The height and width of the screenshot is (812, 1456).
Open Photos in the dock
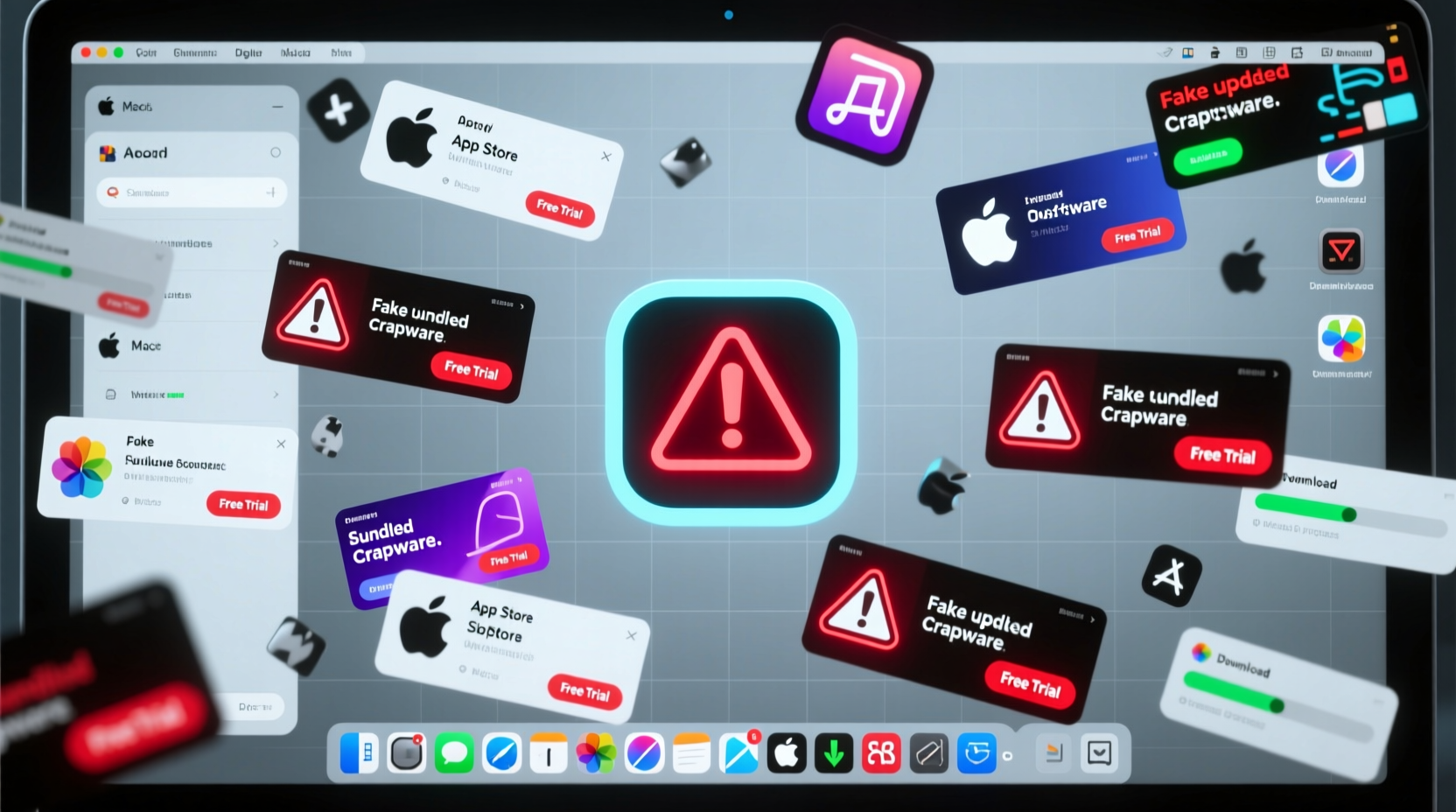pyautogui.click(x=596, y=753)
